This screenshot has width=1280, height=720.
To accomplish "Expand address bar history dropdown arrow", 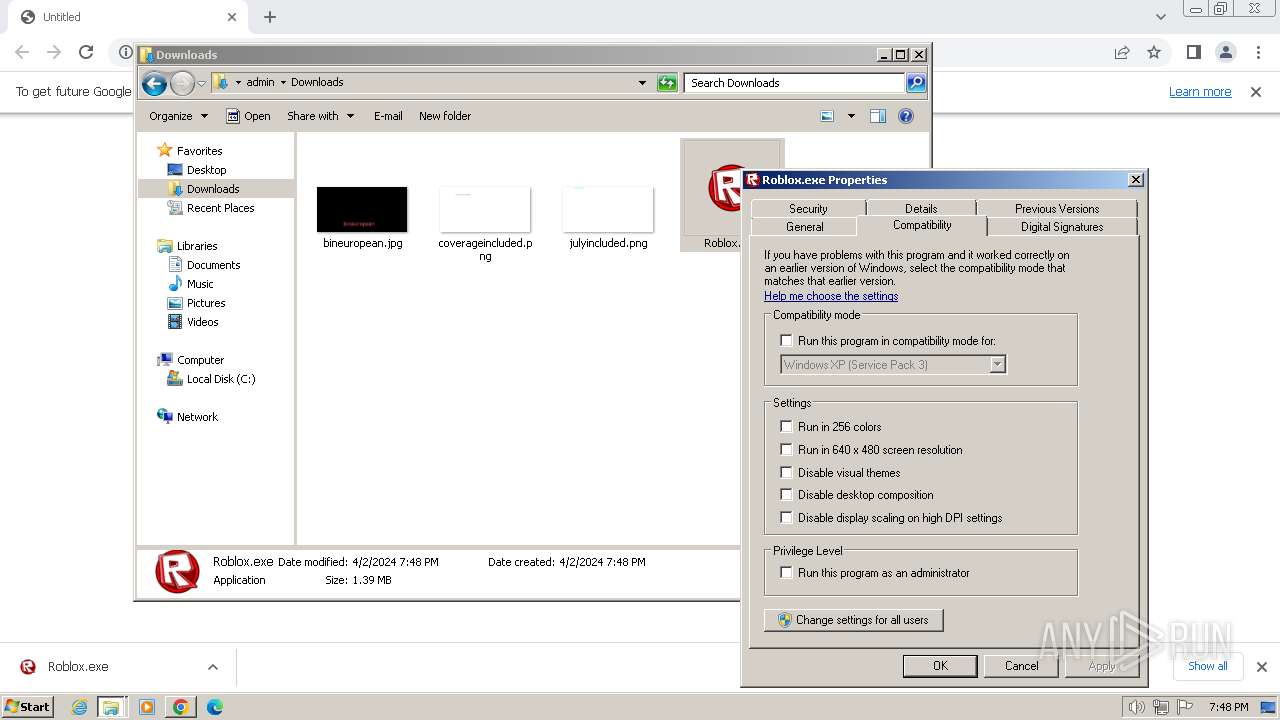I will pos(642,83).
